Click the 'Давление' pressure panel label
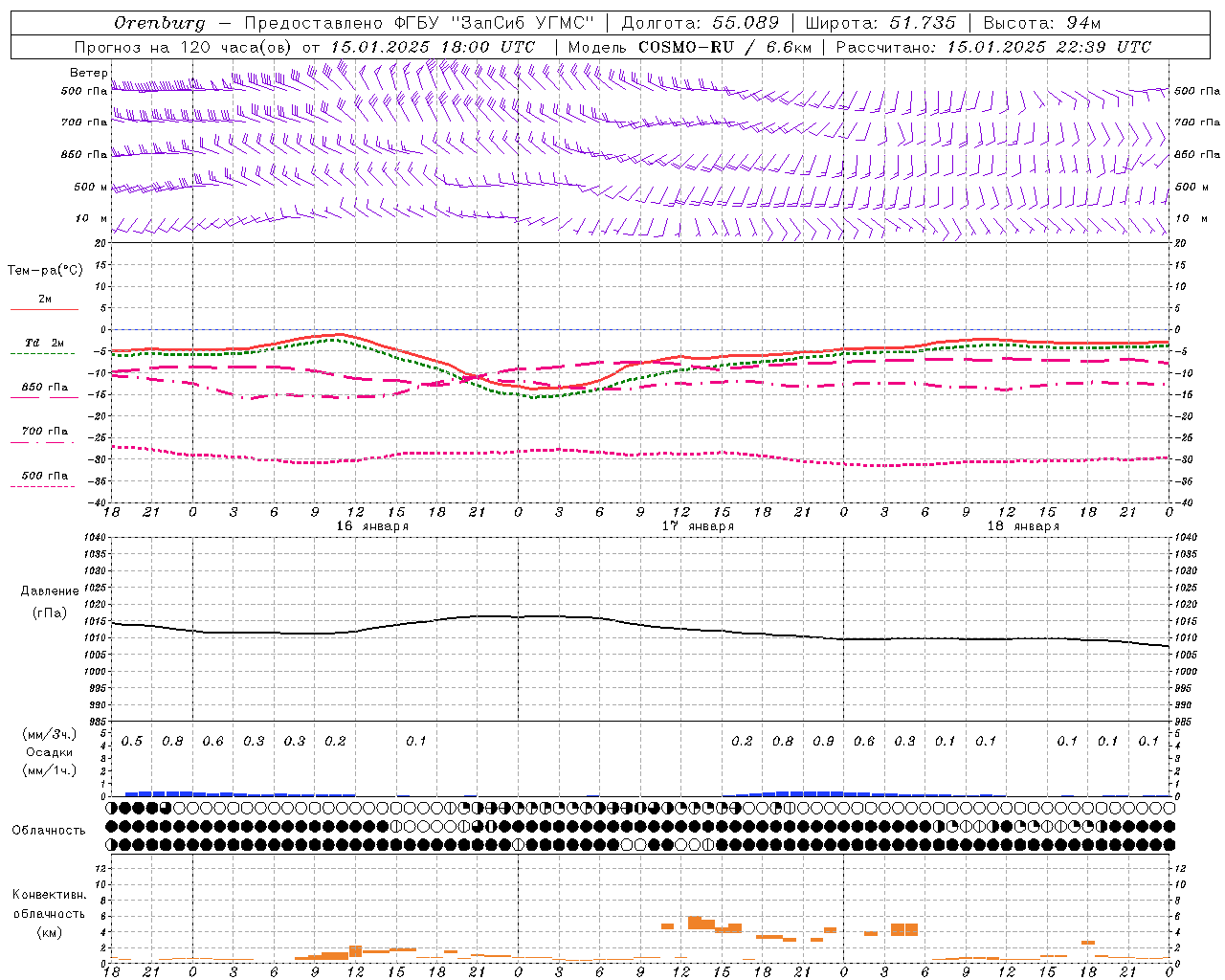This screenshot has height=980, width=1225. click(50, 591)
